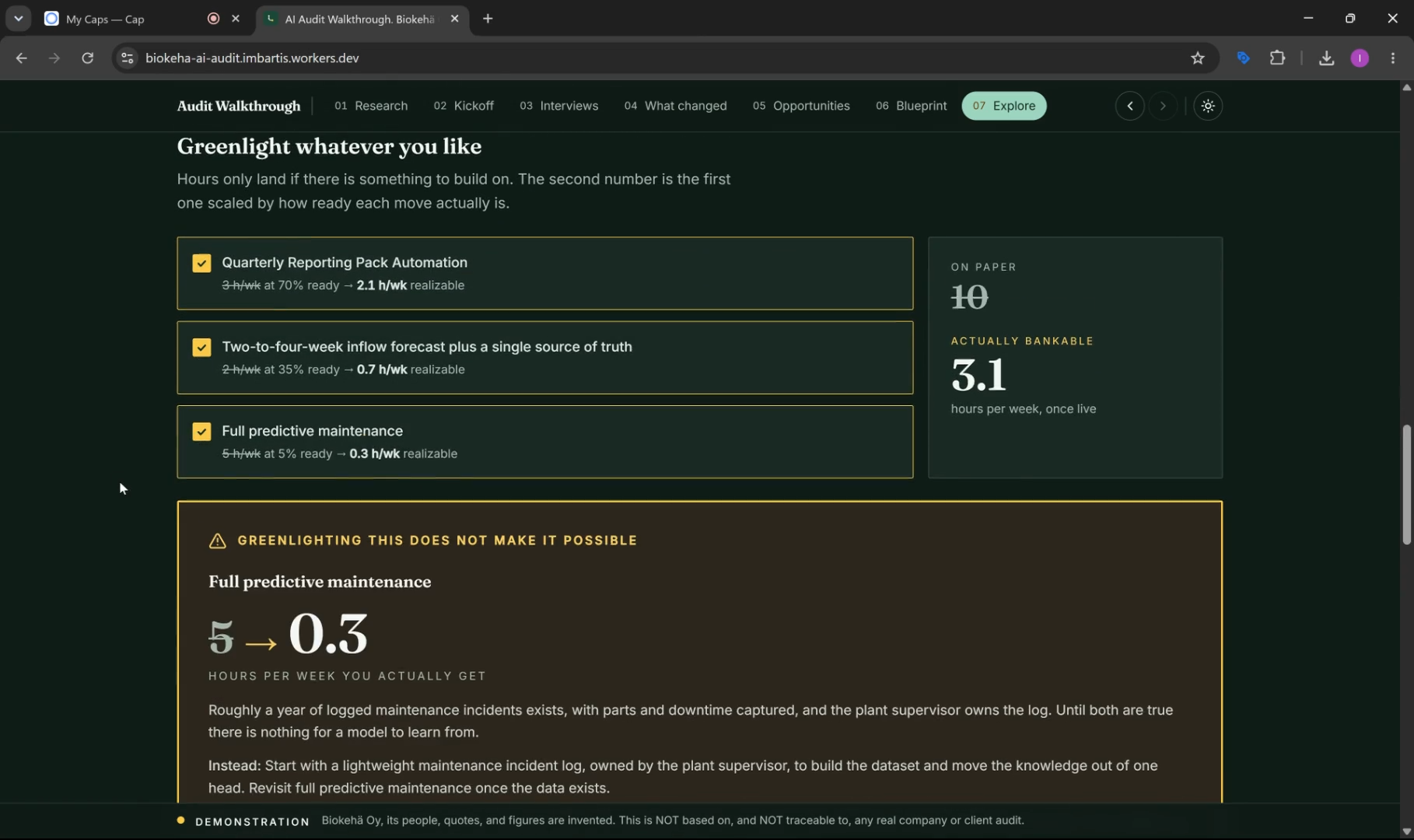Click 'GREENLIGHTING THIS DOES NOT MAKE IT POSSIBLE' label
The image size is (1414, 840).
click(x=437, y=541)
